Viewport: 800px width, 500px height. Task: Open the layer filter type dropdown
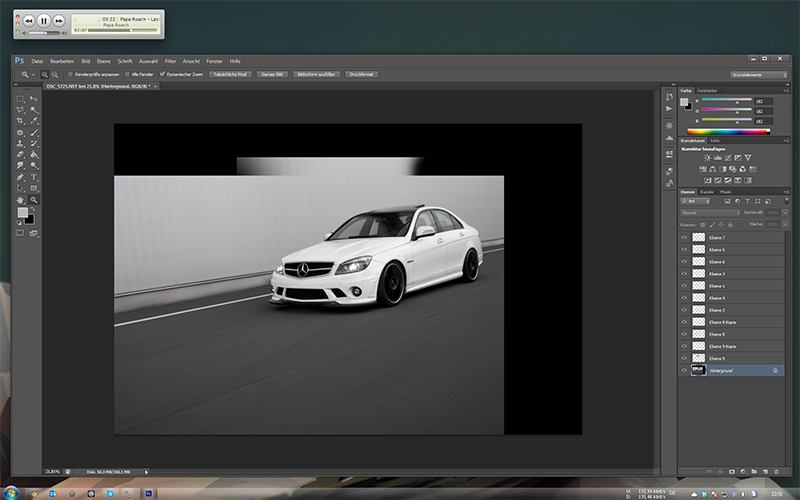pyautogui.click(x=696, y=202)
